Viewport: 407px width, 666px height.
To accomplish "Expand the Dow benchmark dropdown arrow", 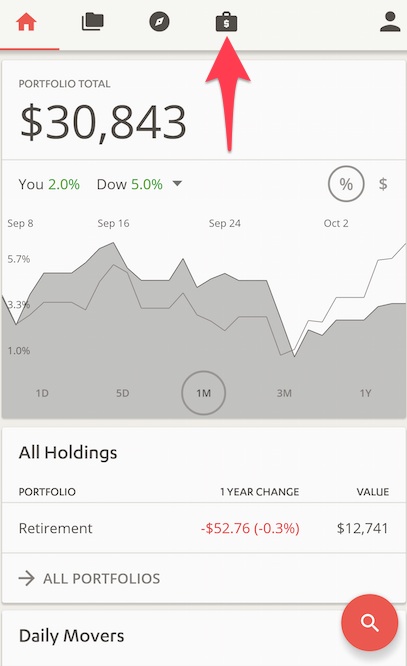I will (177, 184).
